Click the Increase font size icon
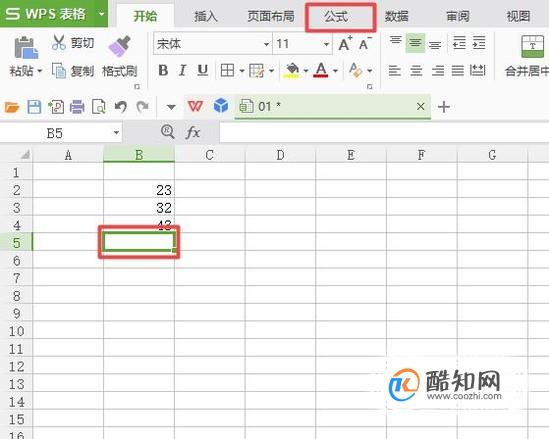 (346, 43)
